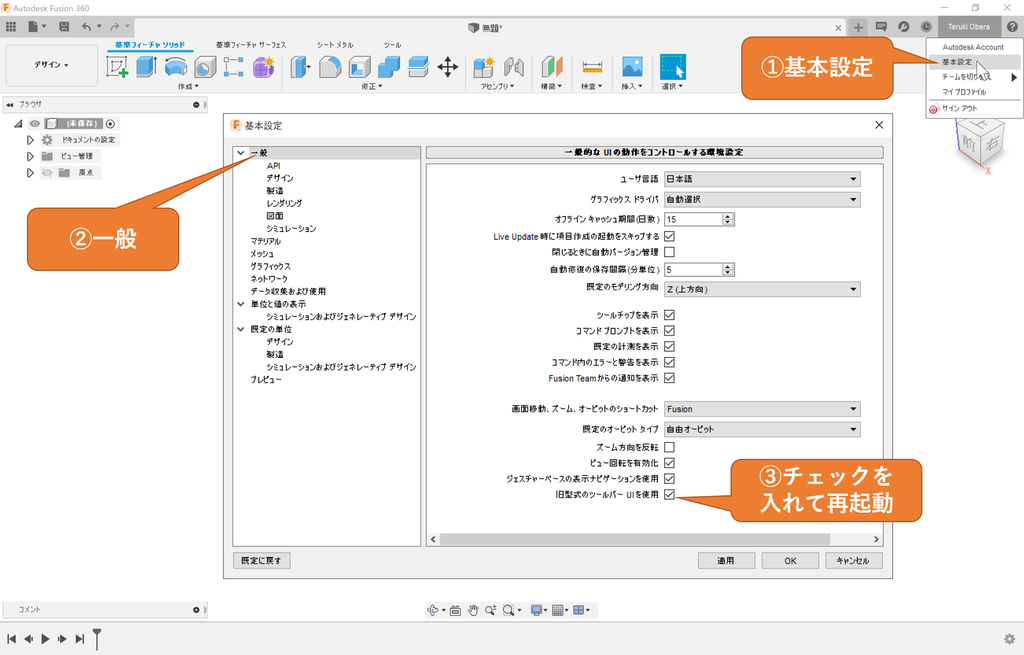Select the Create Sketch tool
This screenshot has height=655, width=1024.
tap(117, 67)
